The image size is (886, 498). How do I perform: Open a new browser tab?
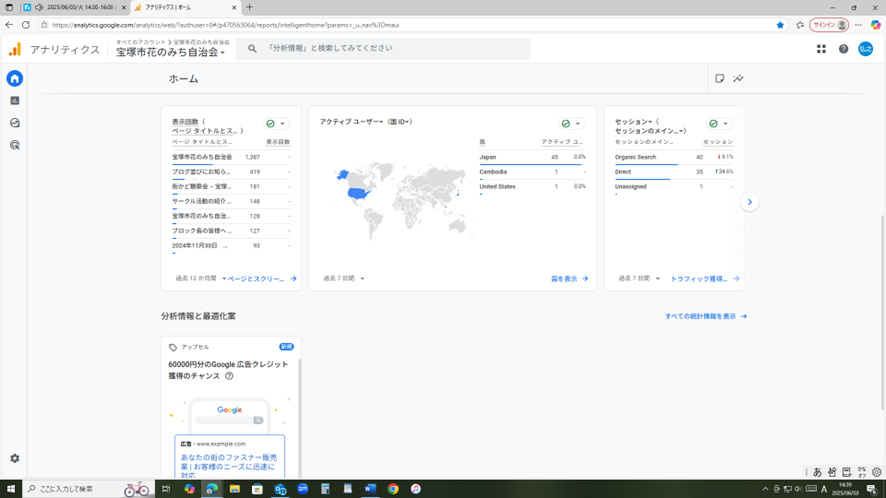click(249, 7)
